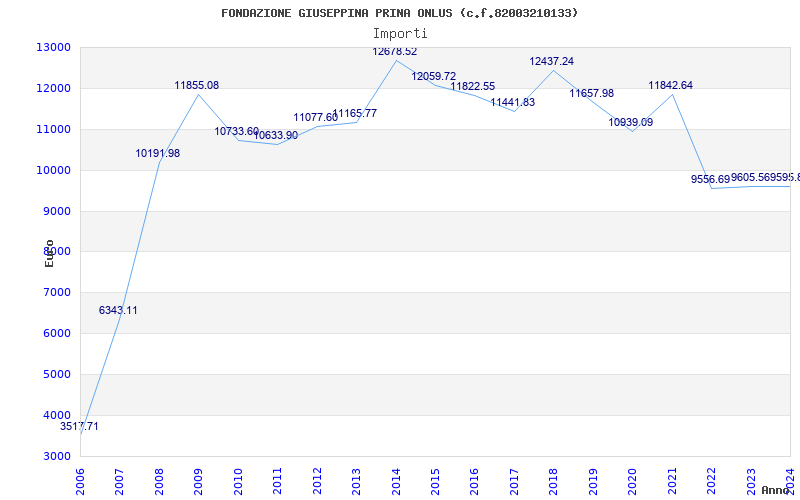The height and width of the screenshot is (500, 800).
Task: Click x-axis year 2021
Action: [x=672, y=481]
